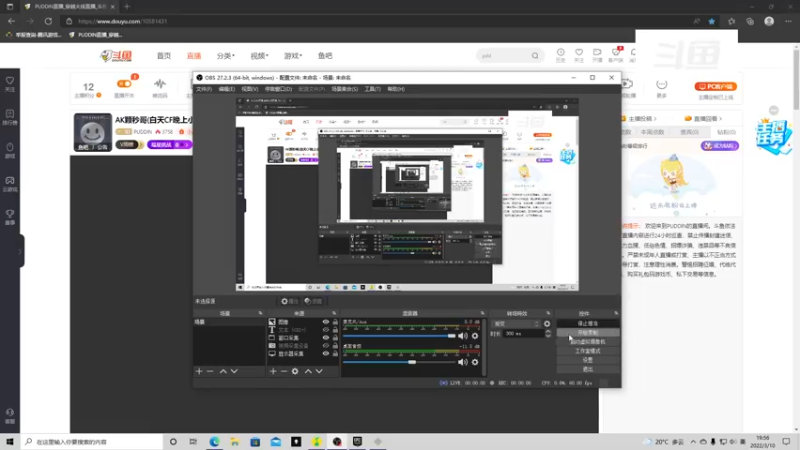The image size is (800, 450).
Task: Toggle visibility of the 显示器采集 source
Action: tap(326, 354)
